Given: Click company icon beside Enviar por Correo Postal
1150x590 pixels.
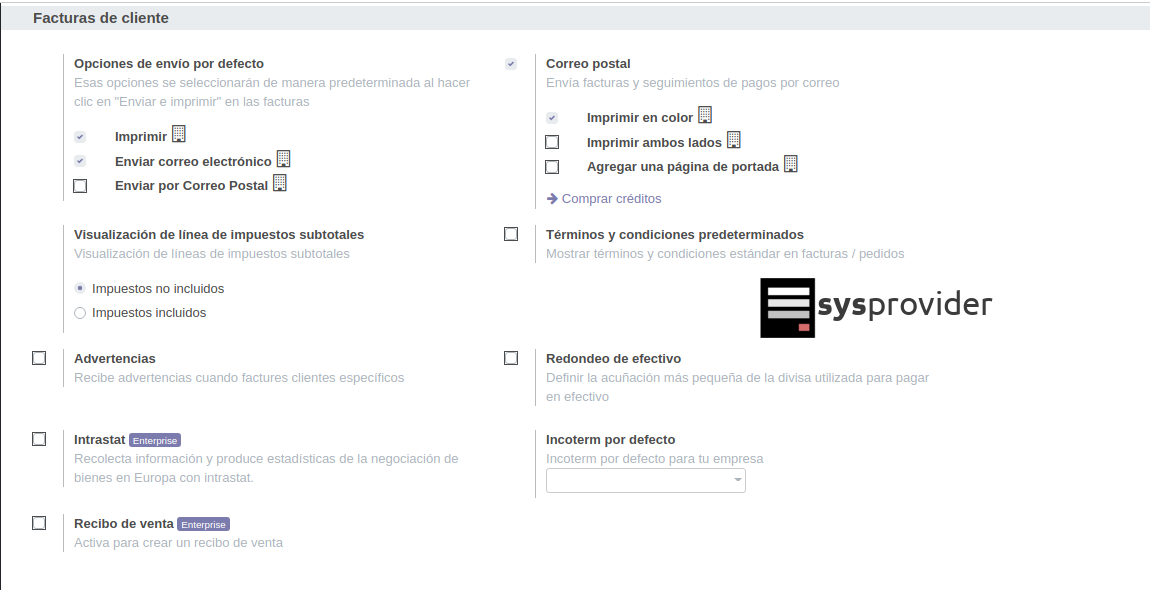Looking at the screenshot, I should [280, 183].
